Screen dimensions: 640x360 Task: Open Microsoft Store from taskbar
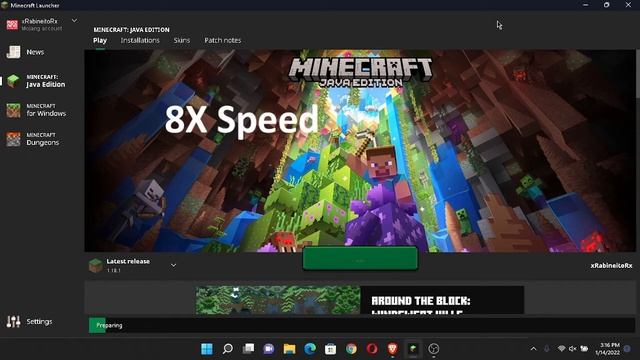point(331,349)
